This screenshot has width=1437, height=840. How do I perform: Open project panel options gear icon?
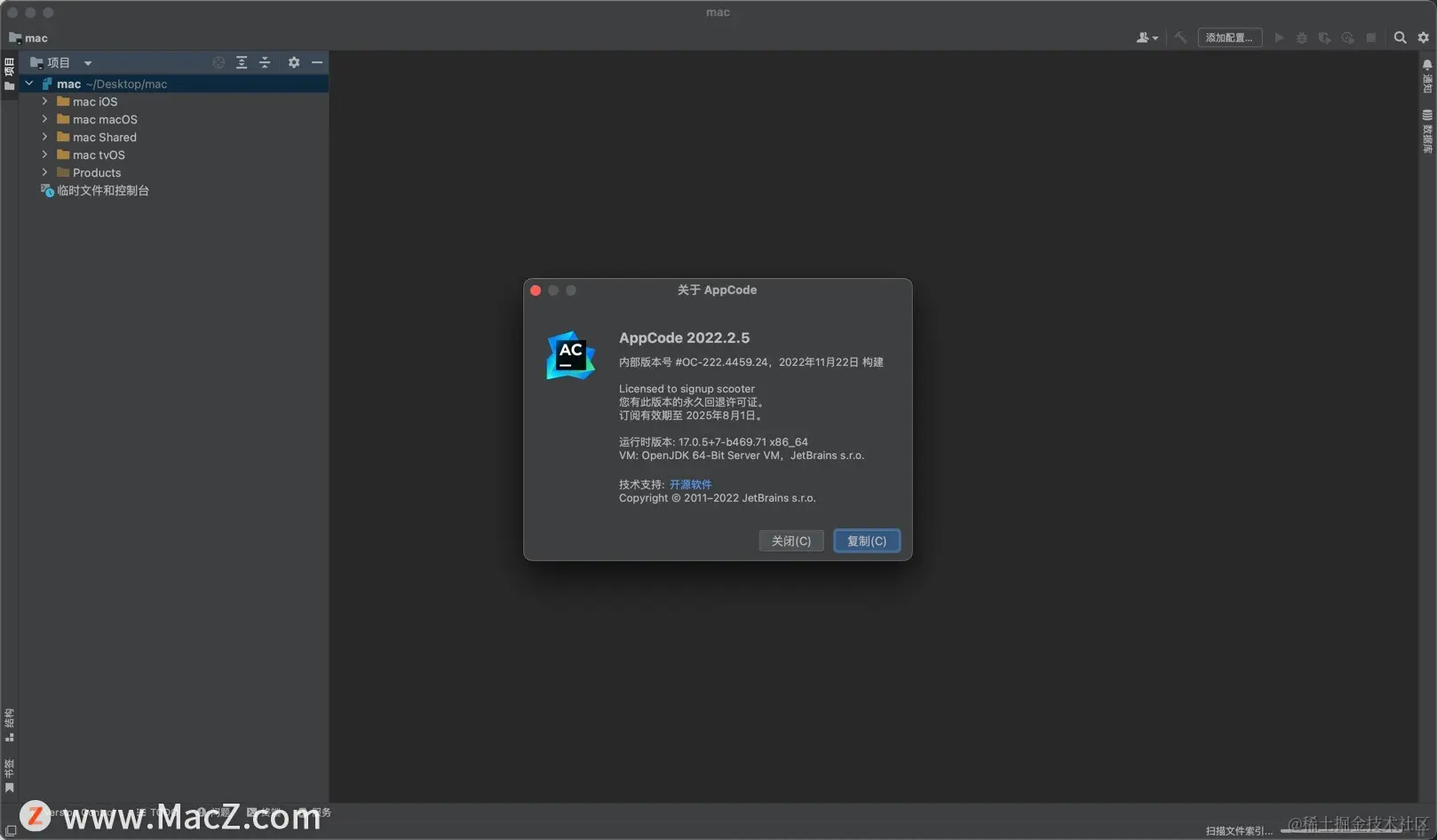[x=294, y=62]
